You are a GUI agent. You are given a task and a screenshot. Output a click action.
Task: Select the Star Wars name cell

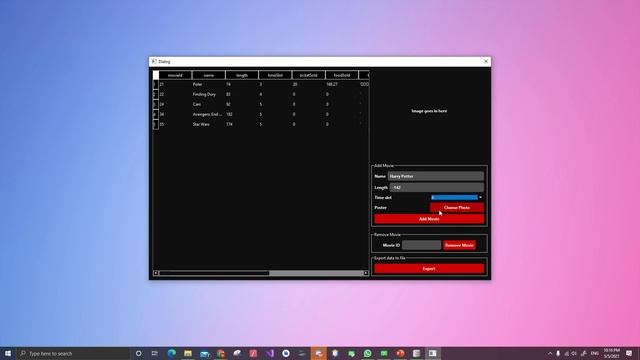[x=209, y=124]
